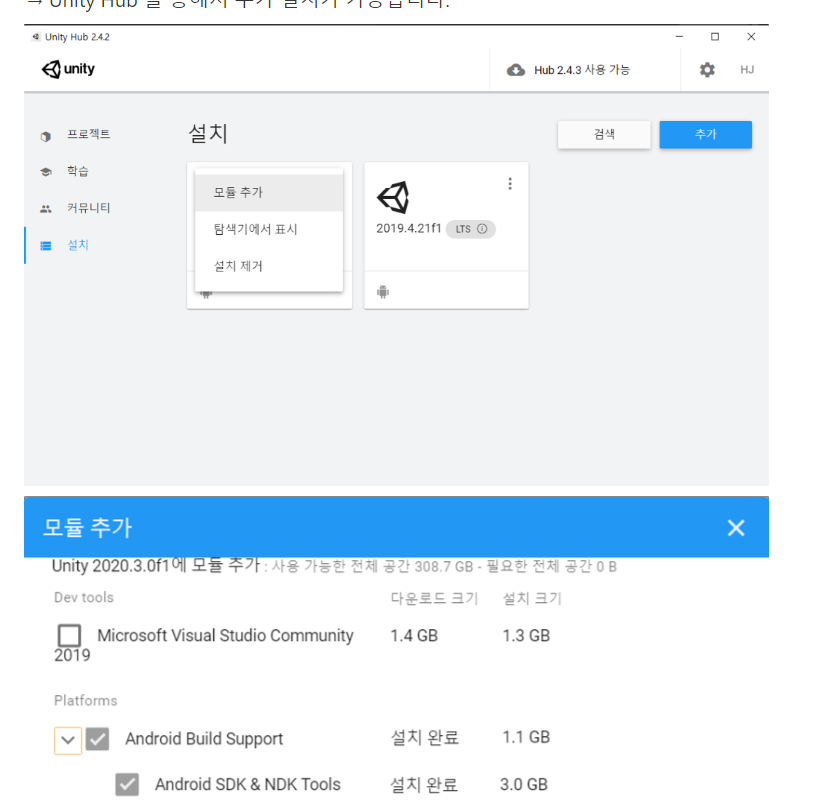Choose 설치 제거 from context menu
This screenshot has width=821, height=806.
[269, 266]
